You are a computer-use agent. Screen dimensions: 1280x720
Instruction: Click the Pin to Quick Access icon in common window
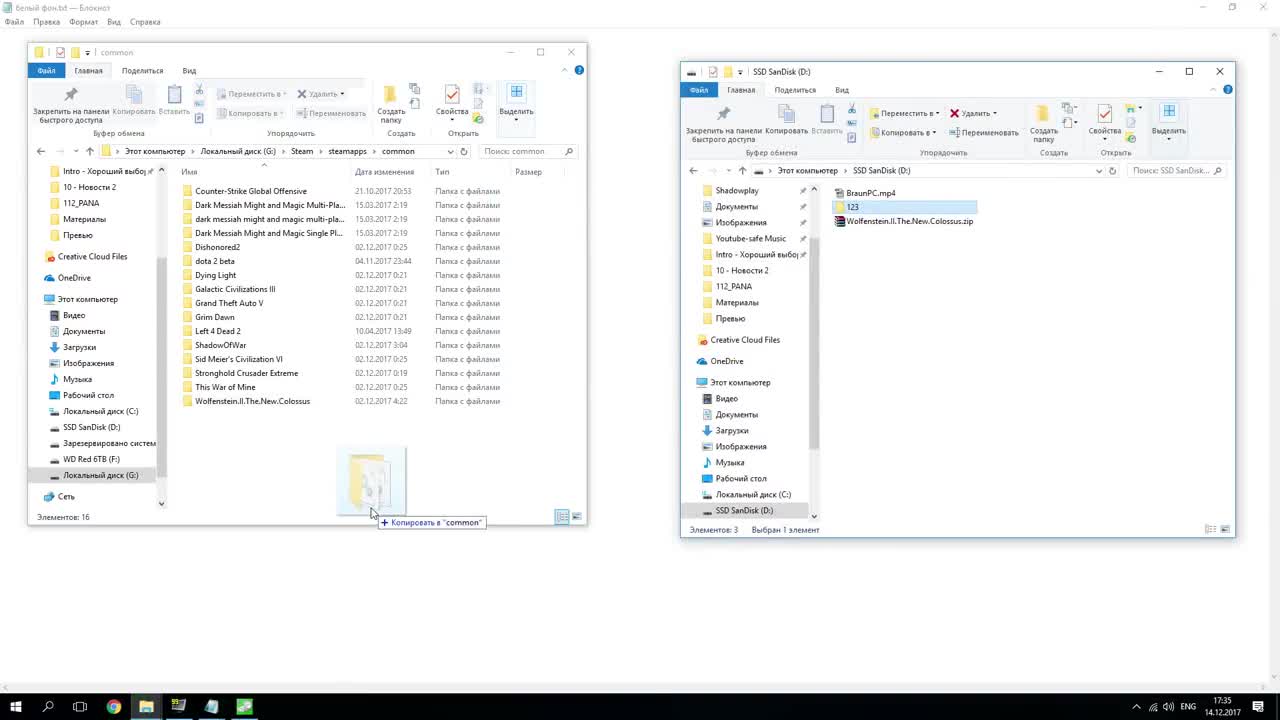[71, 94]
